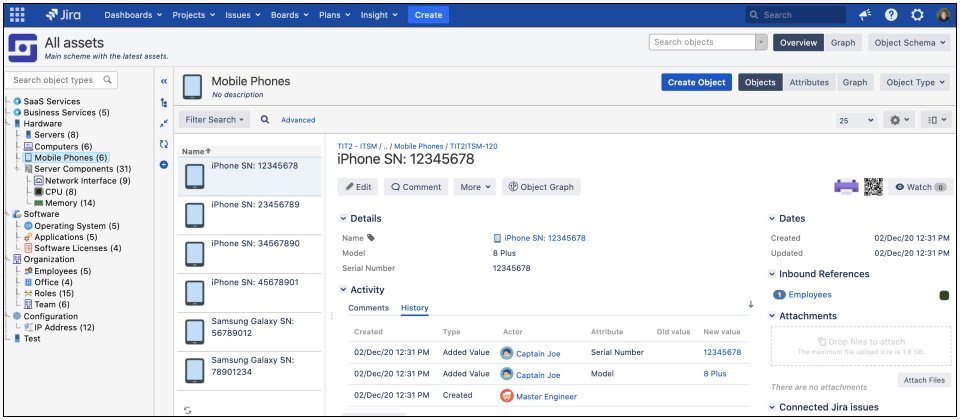Open the Projects menu
960x420 pixels.
pos(193,15)
